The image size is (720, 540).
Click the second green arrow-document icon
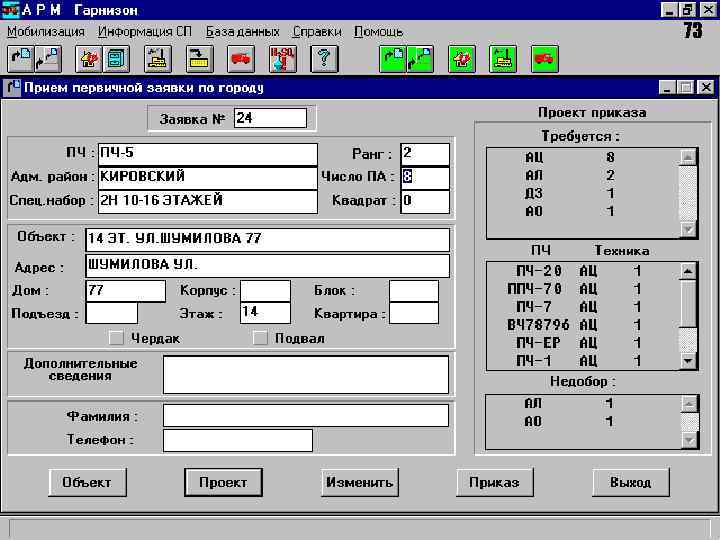(420, 59)
